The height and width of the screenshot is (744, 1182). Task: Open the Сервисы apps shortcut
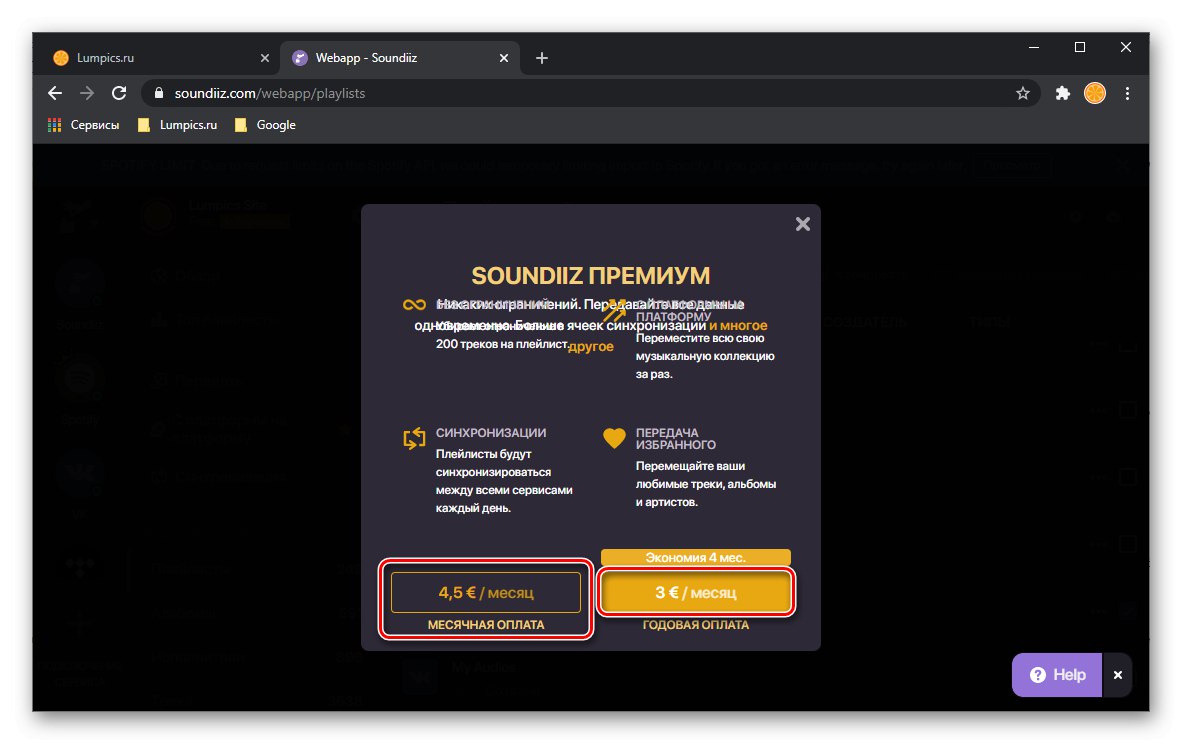[x=84, y=125]
